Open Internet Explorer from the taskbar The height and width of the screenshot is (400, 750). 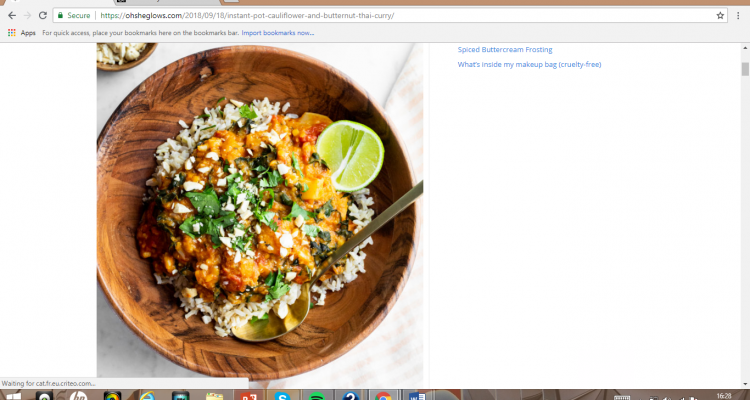tap(147, 395)
